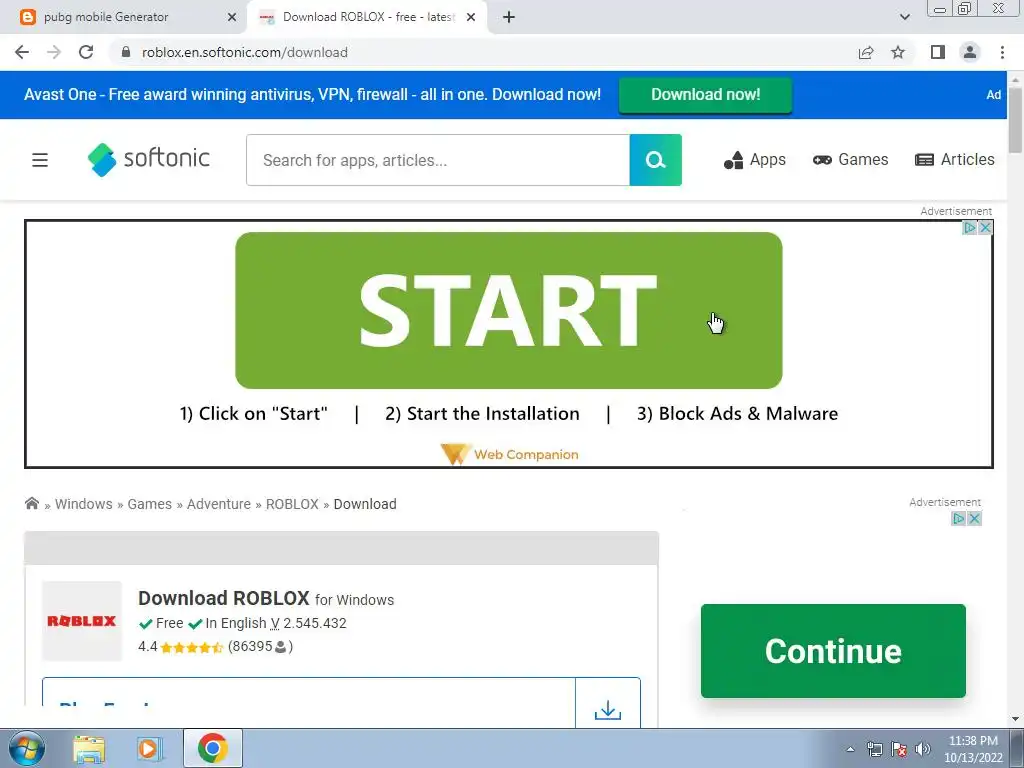The image size is (1024, 768).
Task: Click the scrollbar down arrow
Action: pos(1015,719)
